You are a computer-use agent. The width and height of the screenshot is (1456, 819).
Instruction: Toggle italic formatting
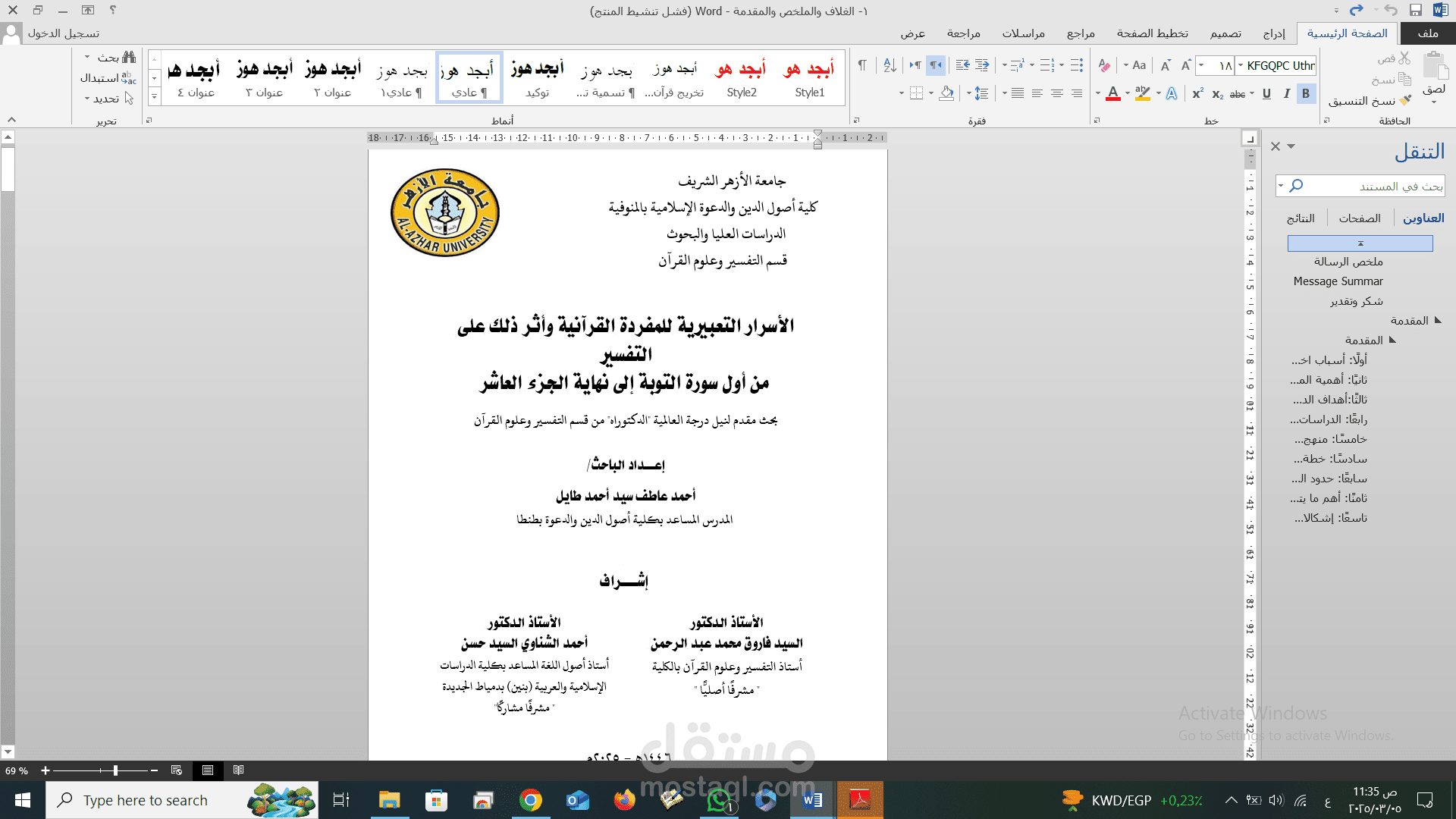click(x=1287, y=94)
